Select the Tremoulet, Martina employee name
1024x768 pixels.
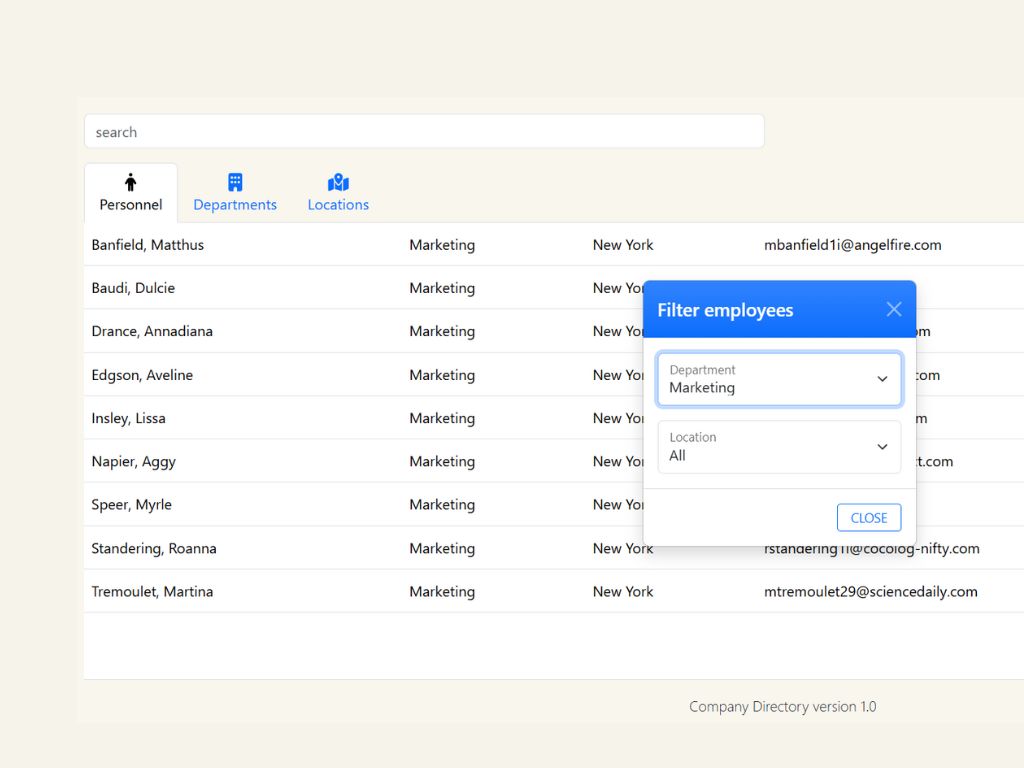[x=152, y=592]
